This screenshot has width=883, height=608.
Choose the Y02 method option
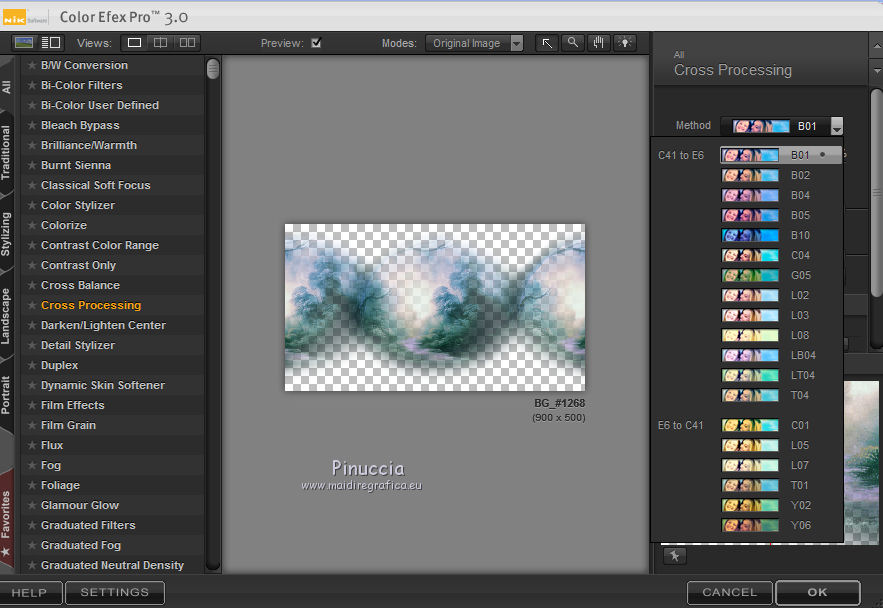pos(781,505)
